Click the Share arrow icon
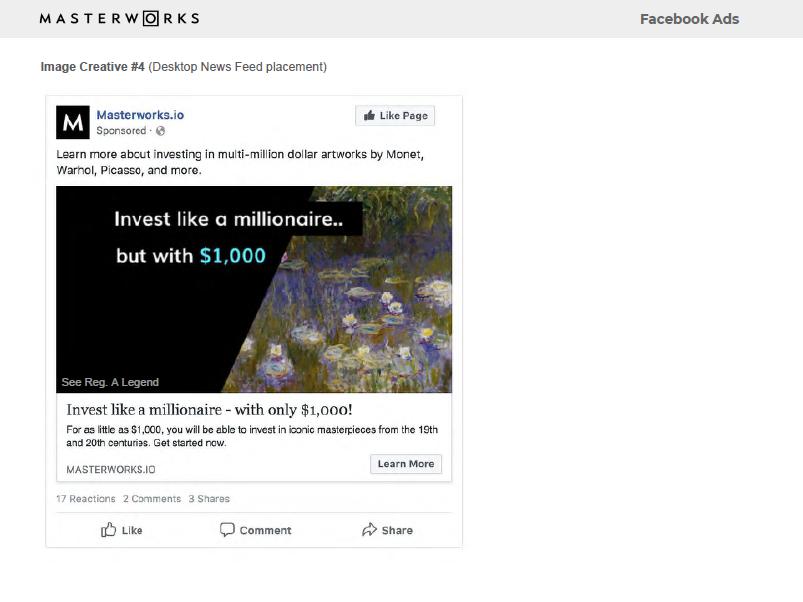Viewport: 803px width, 602px height. pos(369,530)
